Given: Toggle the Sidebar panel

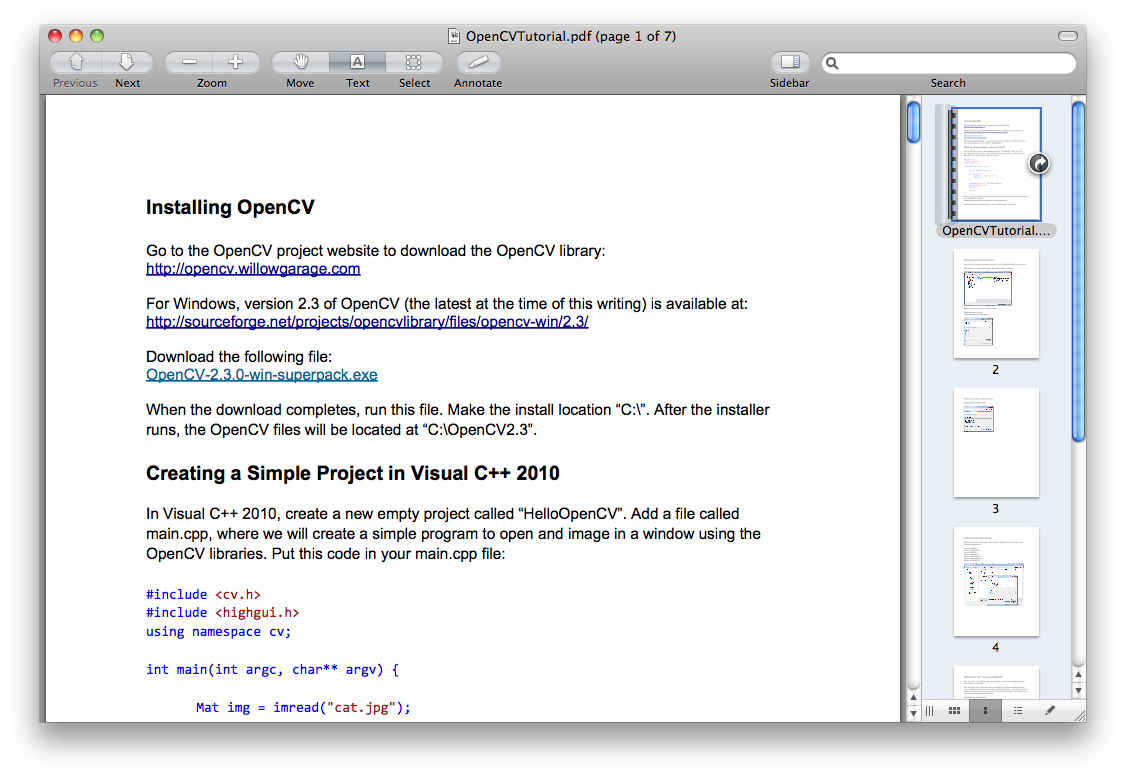Looking at the screenshot, I should 789,62.
